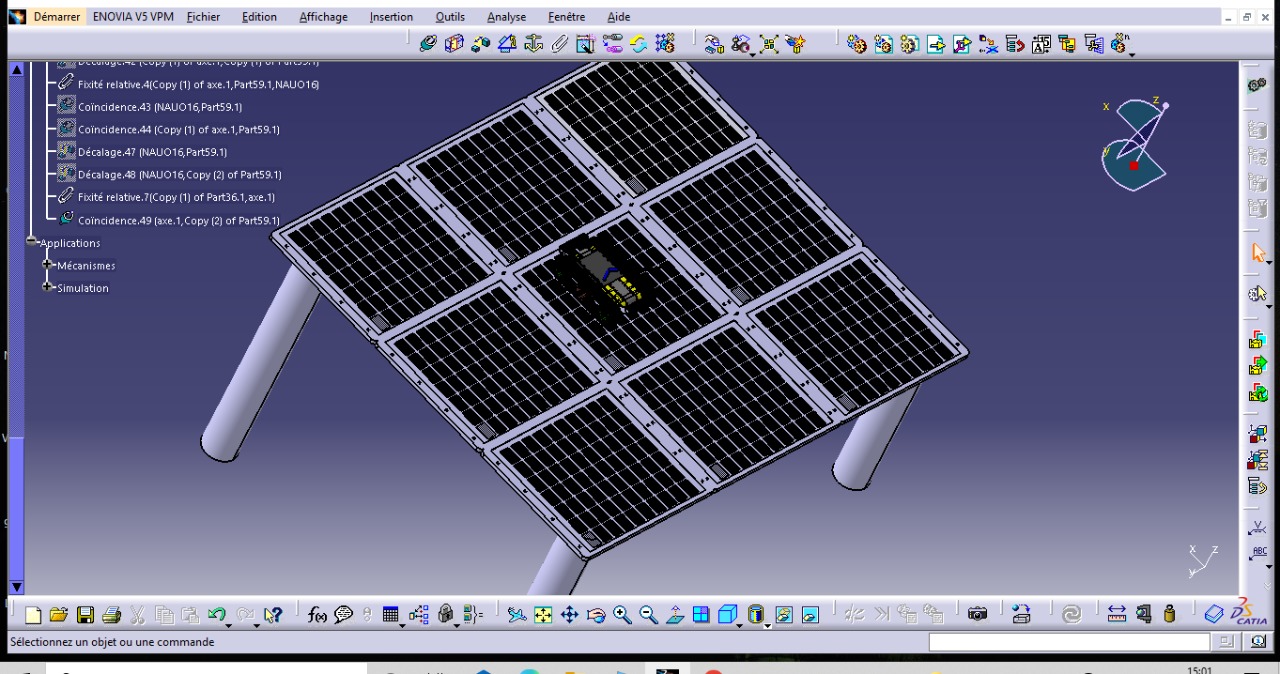Open the Outils menu

click(450, 17)
